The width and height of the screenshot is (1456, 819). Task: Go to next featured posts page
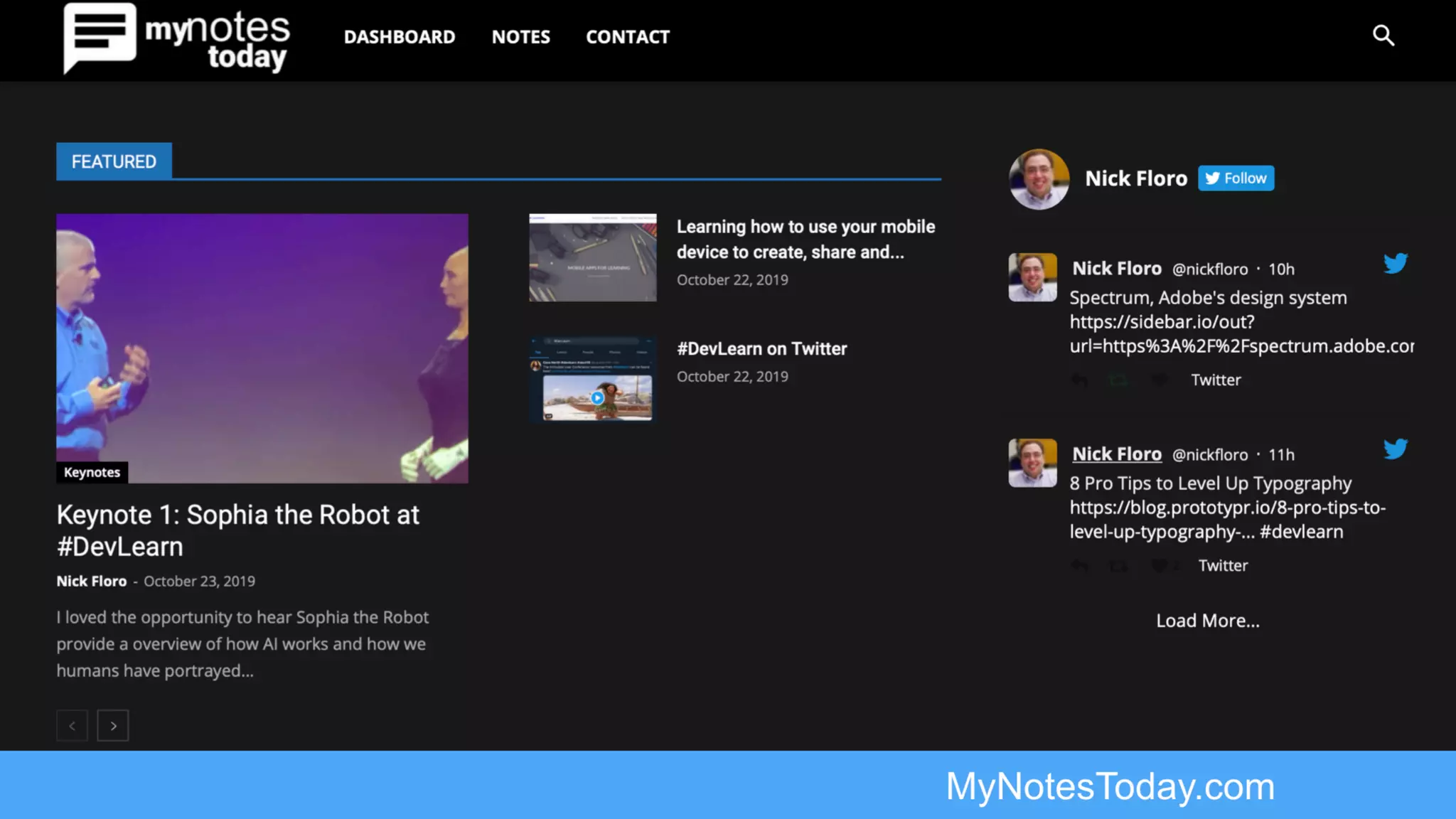(x=113, y=726)
